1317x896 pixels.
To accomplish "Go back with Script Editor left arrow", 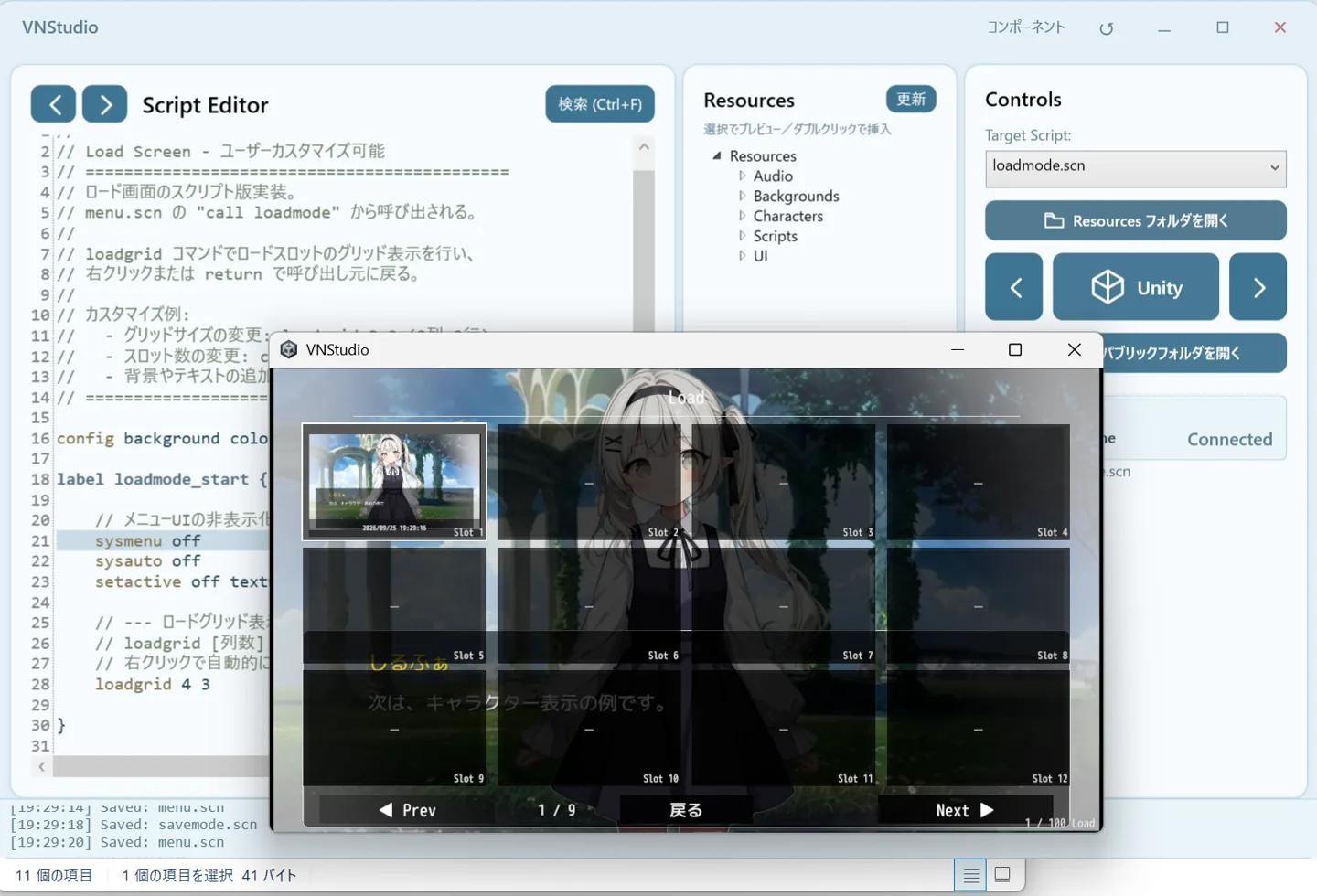I will (x=53, y=104).
